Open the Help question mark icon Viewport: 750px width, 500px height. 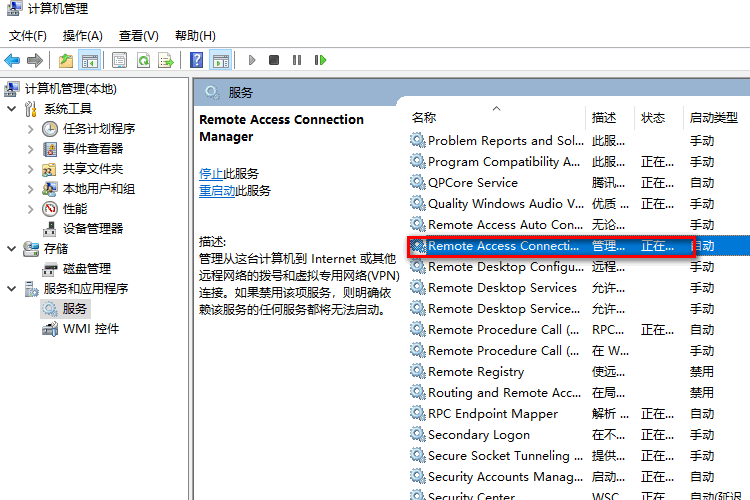(x=197, y=60)
